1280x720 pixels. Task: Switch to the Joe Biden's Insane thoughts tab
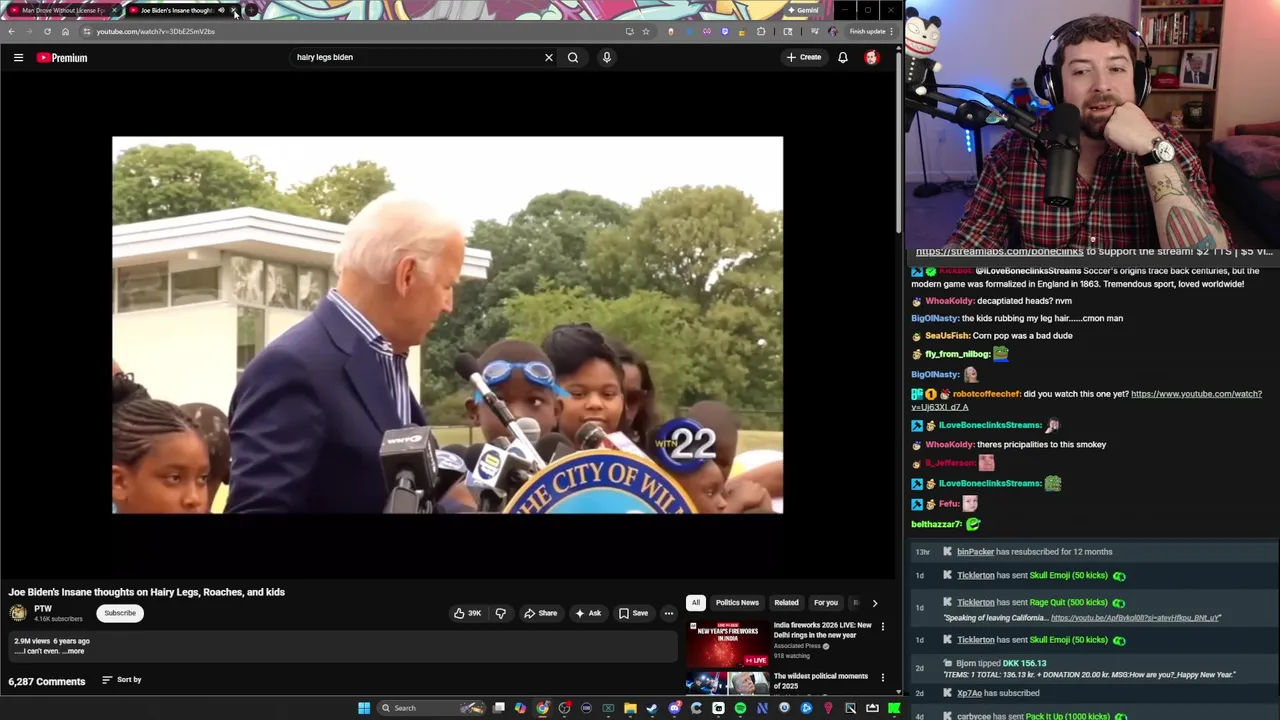click(x=176, y=10)
